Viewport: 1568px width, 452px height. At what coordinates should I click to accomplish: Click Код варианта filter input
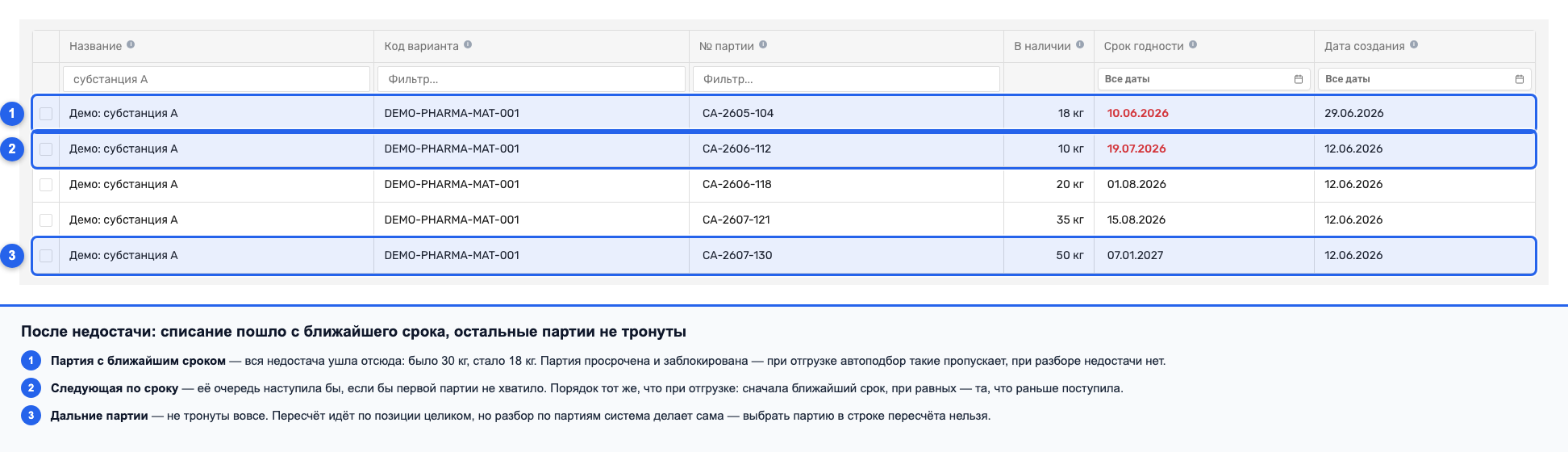pos(532,79)
